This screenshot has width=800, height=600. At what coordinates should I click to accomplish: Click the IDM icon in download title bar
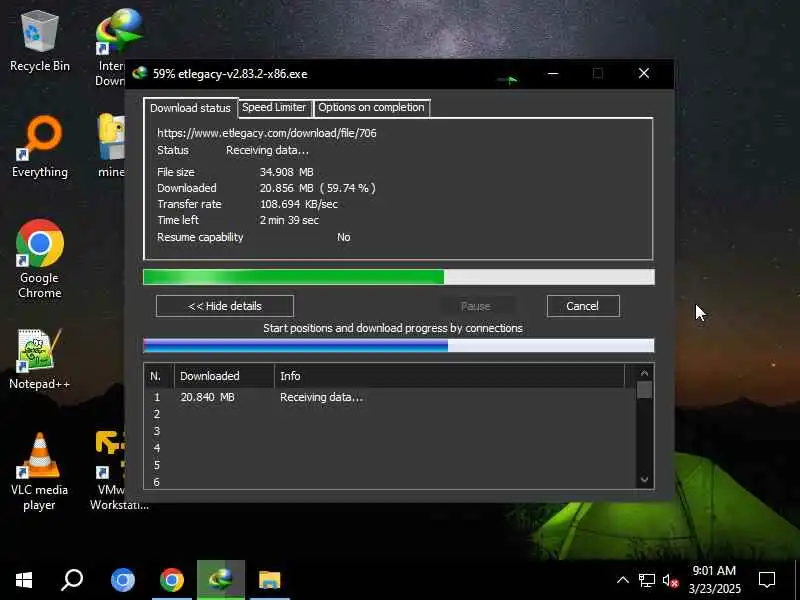pos(140,73)
